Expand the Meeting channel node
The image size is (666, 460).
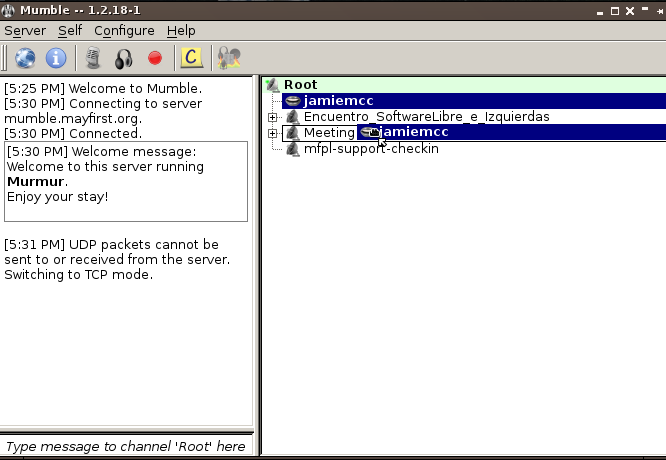click(x=273, y=133)
